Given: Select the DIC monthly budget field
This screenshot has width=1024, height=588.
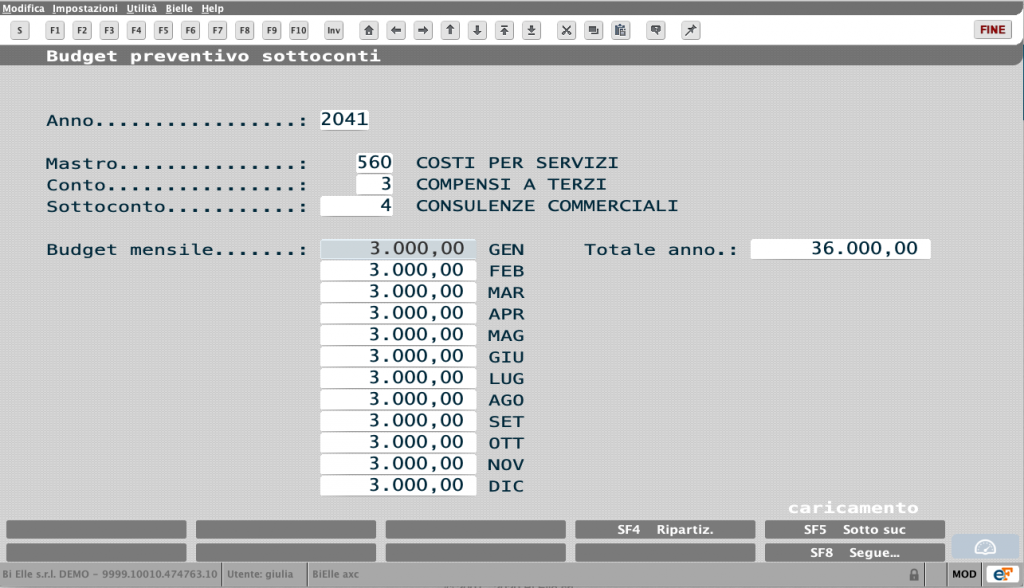Looking at the screenshot, I should [x=398, y=486].
